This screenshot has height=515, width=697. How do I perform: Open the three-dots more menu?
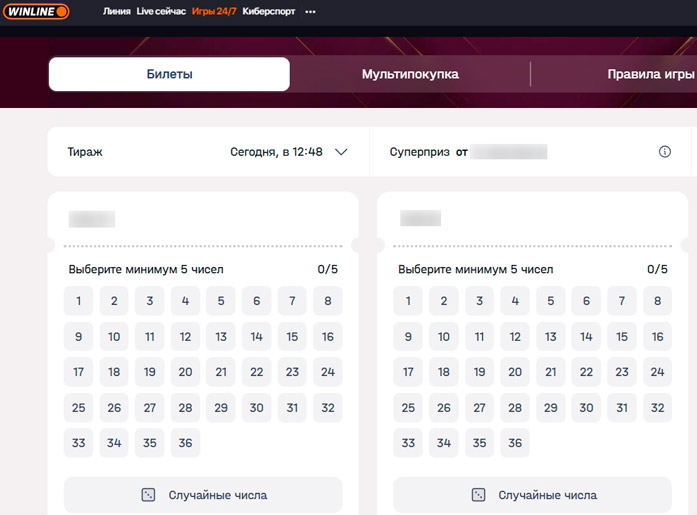(310, 12)
